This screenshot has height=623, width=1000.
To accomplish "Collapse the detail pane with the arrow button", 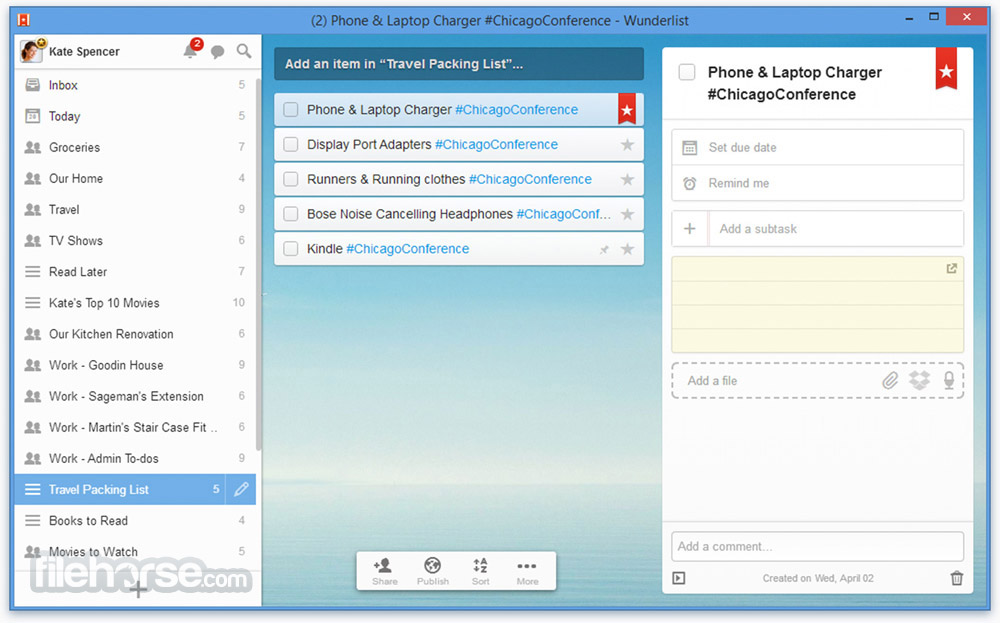I will (679, 578).
